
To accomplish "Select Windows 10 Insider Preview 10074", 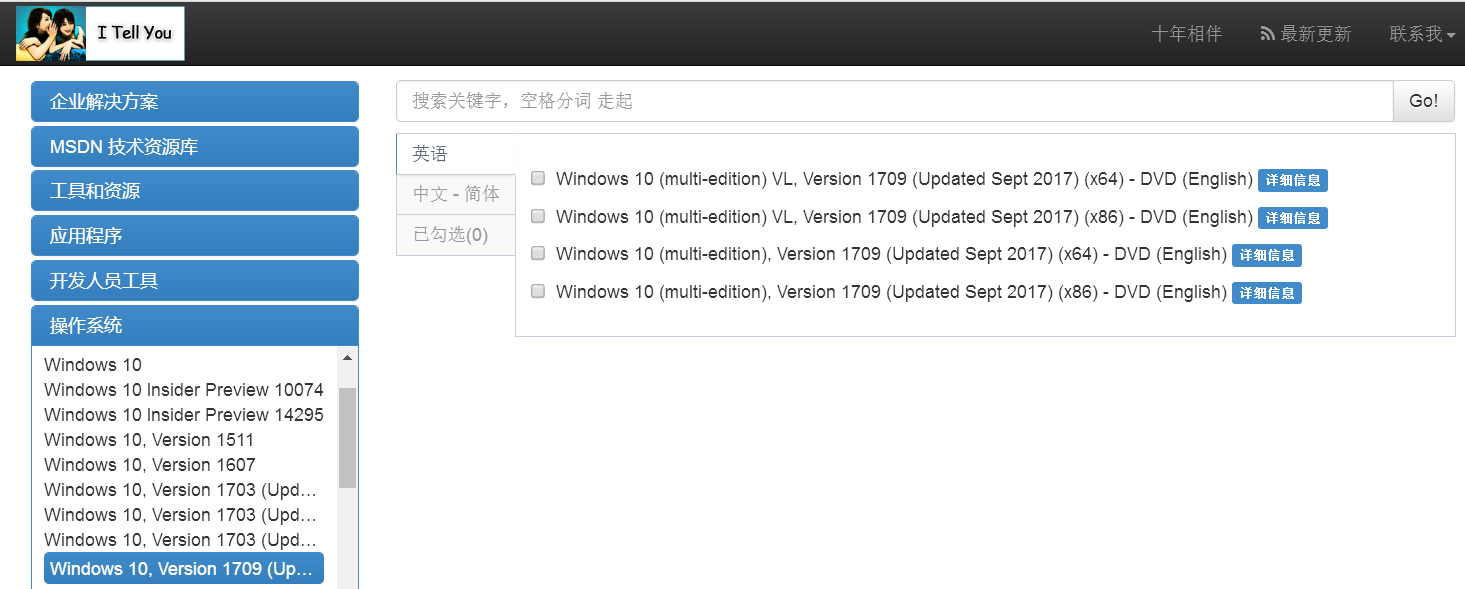I will click(x=184, y=389).
